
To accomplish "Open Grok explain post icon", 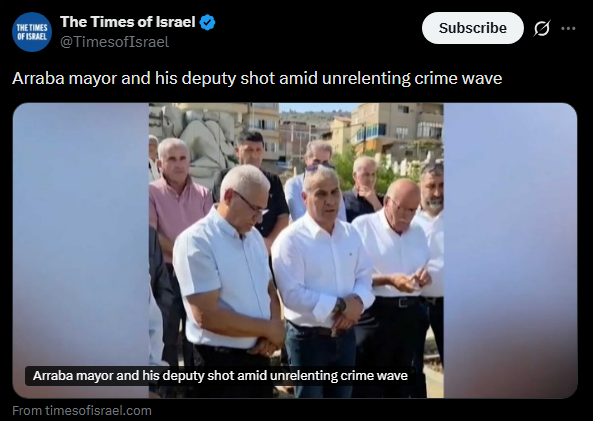I will 542,28.
